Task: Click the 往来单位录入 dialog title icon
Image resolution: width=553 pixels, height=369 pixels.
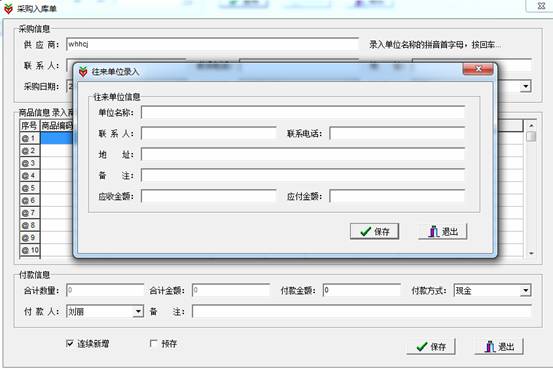Action: coord(83,72)
